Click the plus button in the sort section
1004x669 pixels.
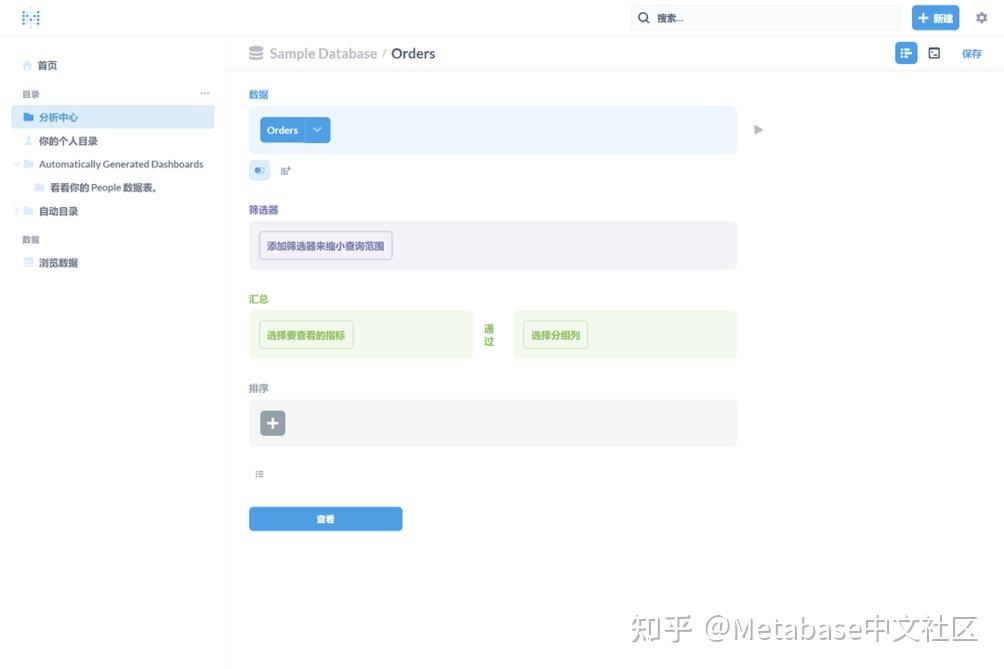272,423
